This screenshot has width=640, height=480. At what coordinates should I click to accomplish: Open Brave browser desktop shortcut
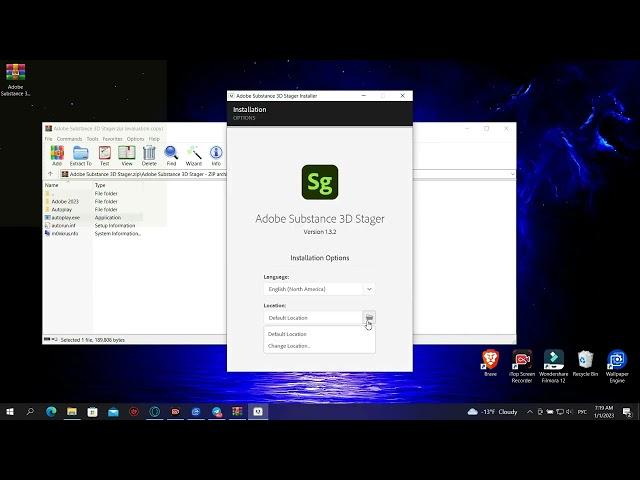pyautogui.click(x=490, y=363)
